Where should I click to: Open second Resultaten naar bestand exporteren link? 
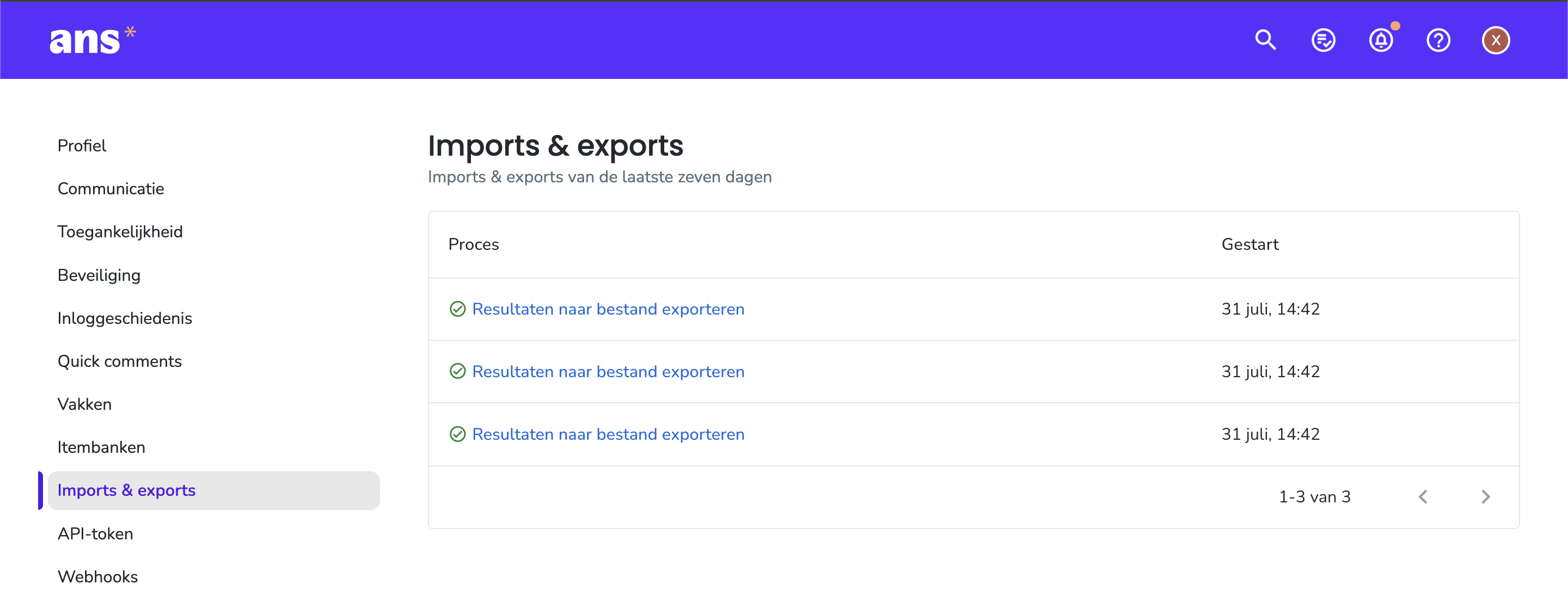[608, 371]
